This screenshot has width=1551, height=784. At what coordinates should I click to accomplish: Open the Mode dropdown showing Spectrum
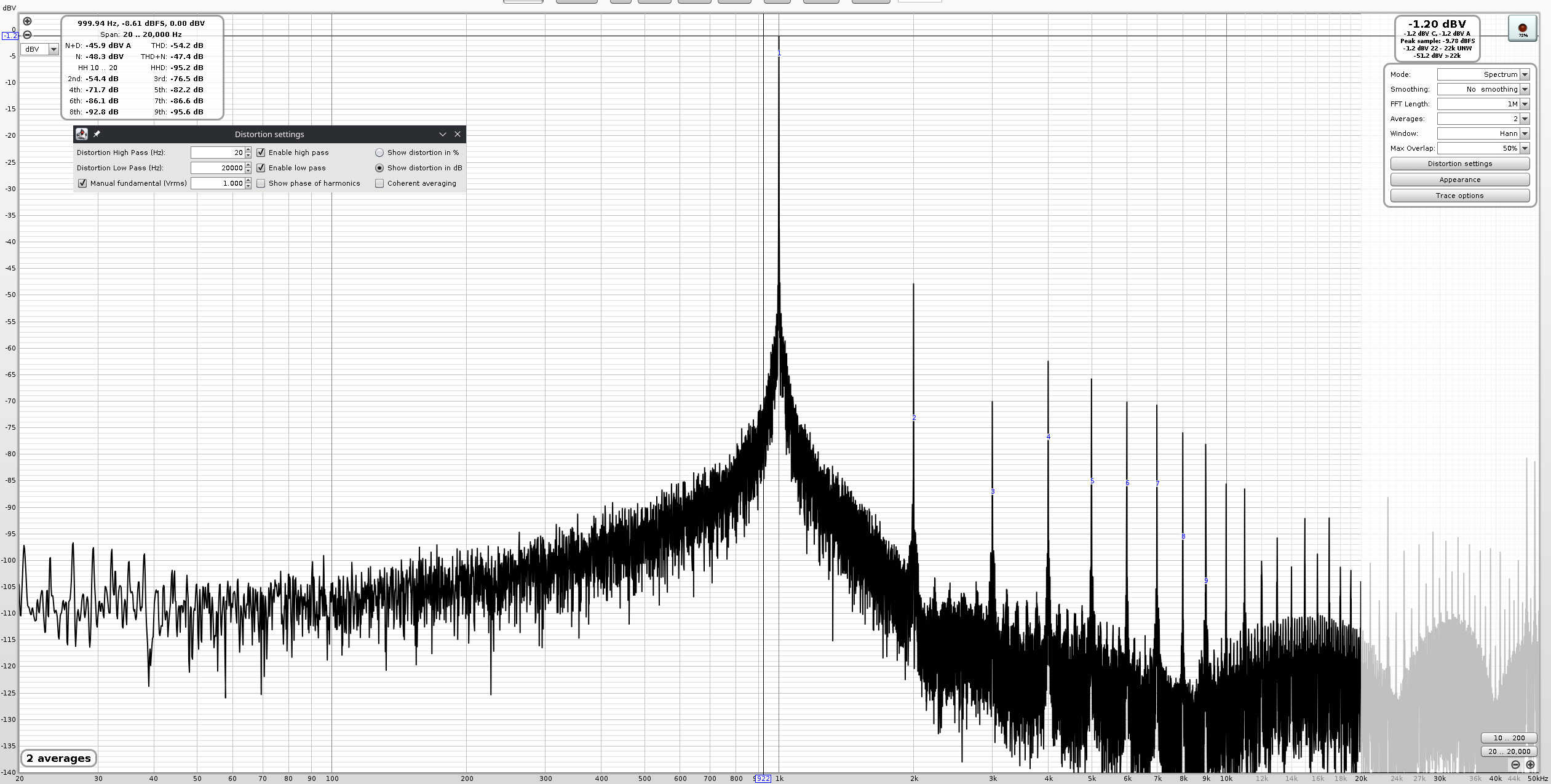coord(1483,74)
